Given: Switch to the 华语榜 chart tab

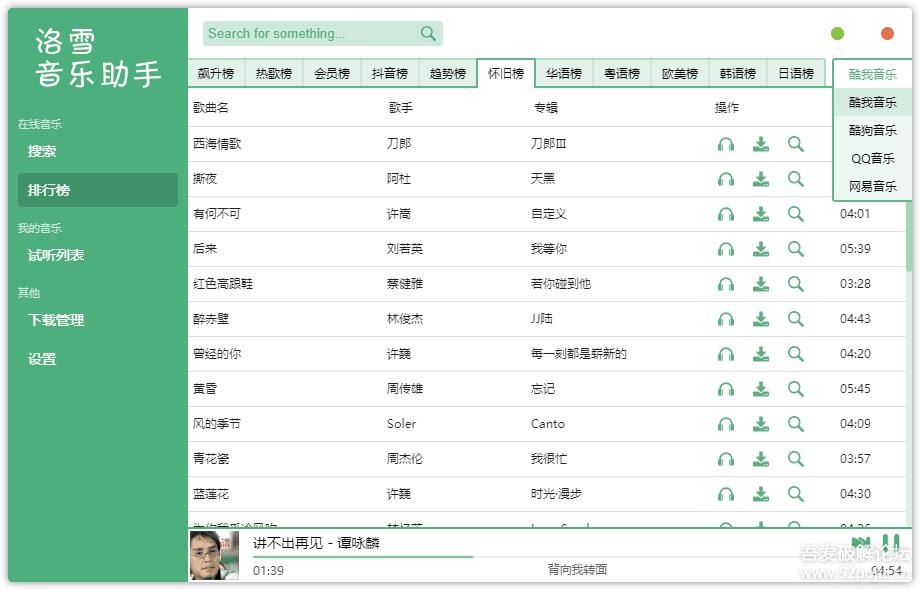Looking at the screenshot, I should [x=564, y=74].
